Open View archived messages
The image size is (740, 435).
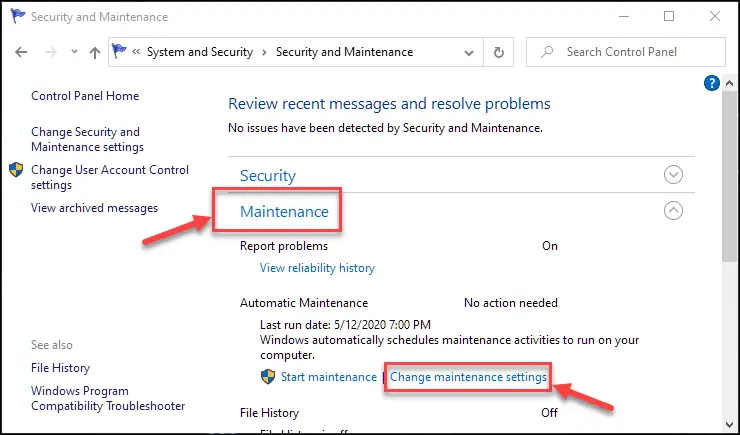coord(94,208)
